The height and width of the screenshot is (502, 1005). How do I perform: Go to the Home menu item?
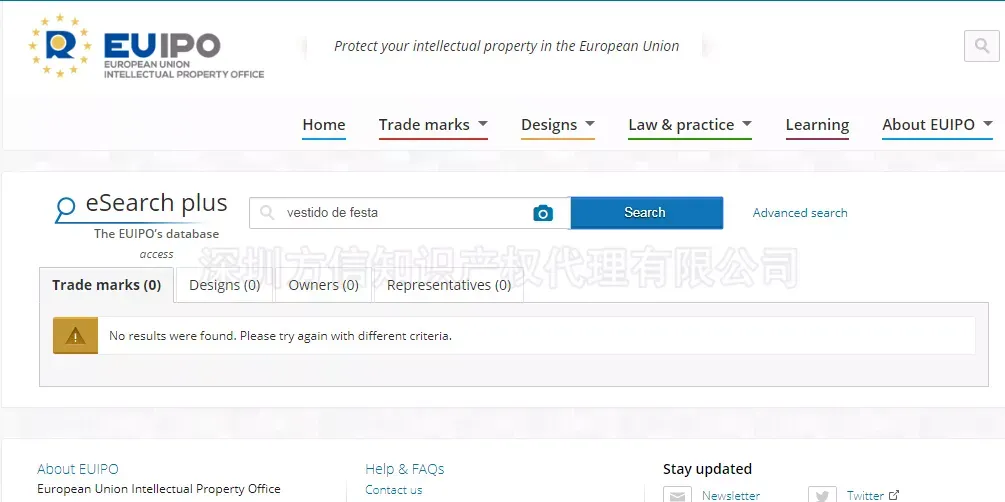(323, 125)
